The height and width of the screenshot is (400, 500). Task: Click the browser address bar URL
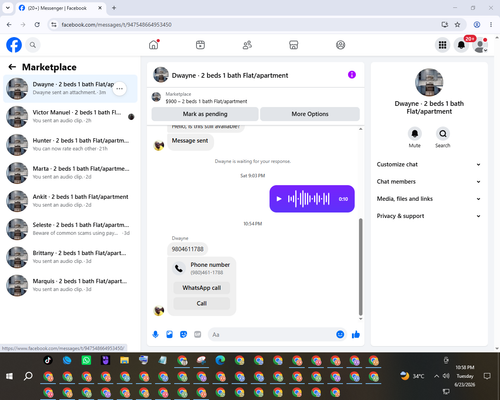(117, 25)
